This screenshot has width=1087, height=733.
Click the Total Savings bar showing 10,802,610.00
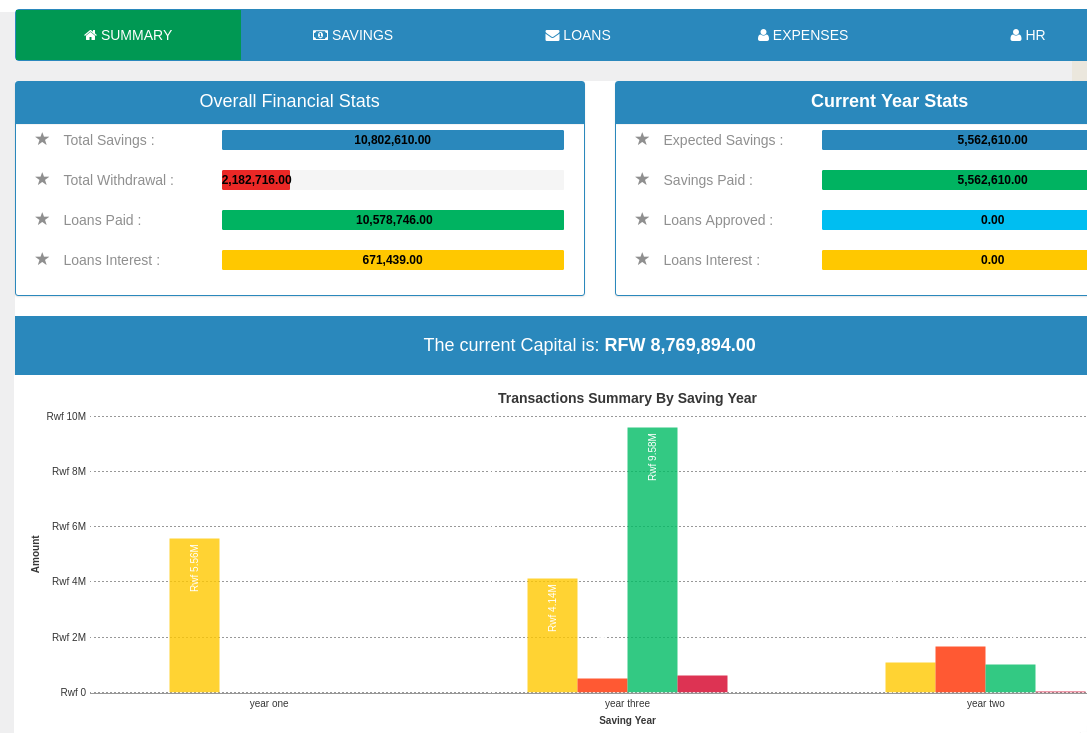pos(392,140)
